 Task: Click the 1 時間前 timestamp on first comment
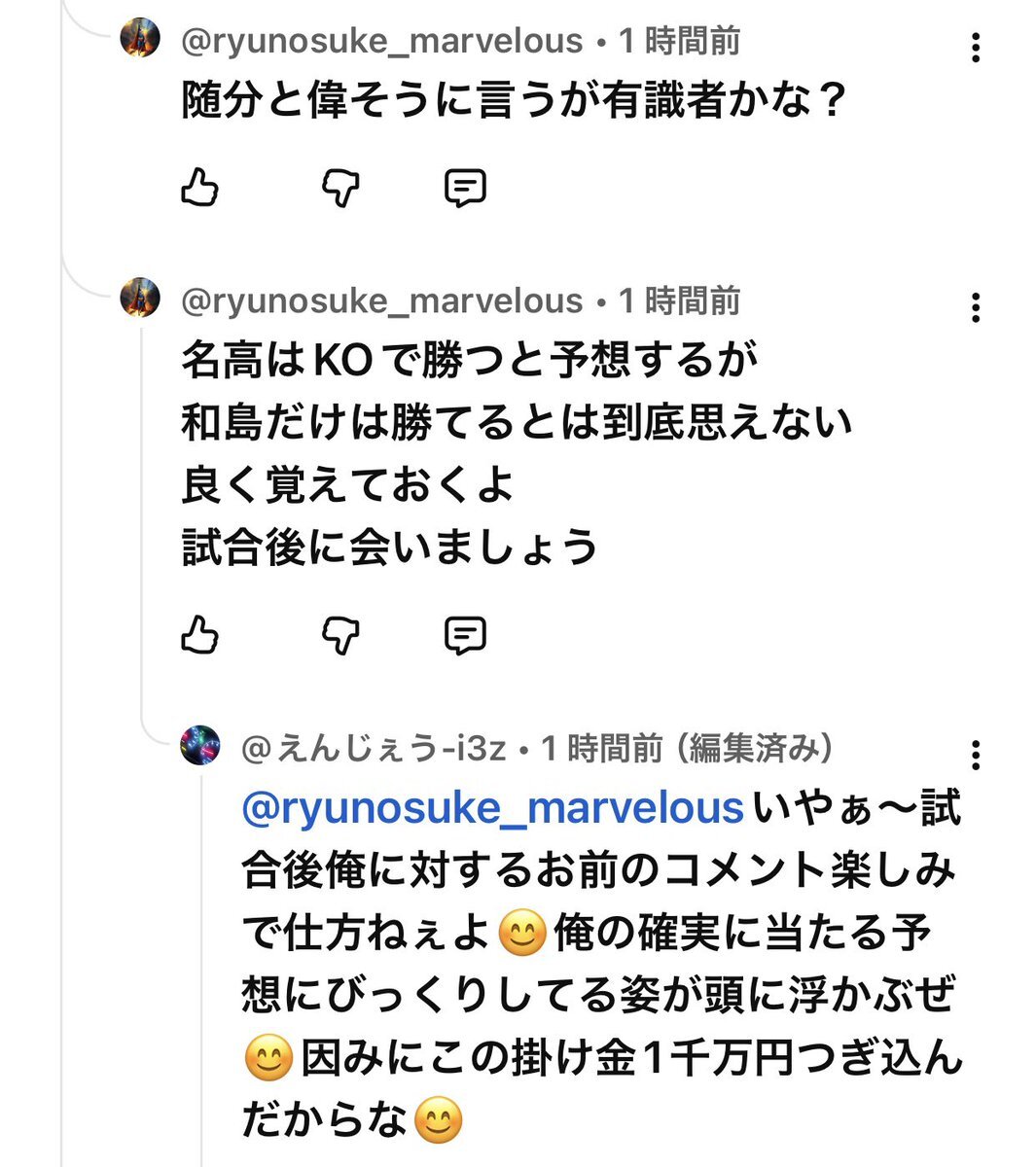tap(679, 41)
